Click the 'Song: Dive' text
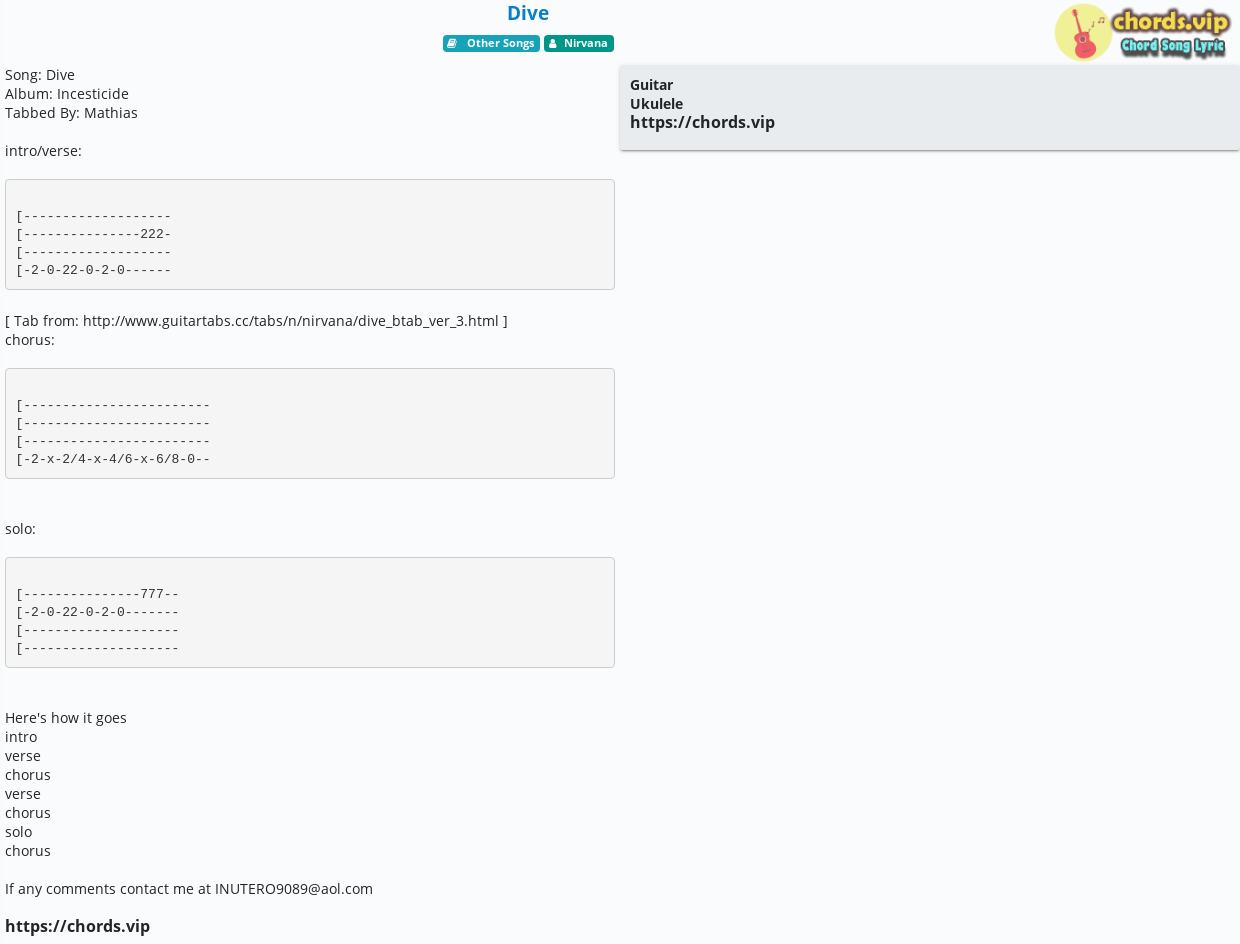This screenshot has width=1240, height=944. point(40,75)
